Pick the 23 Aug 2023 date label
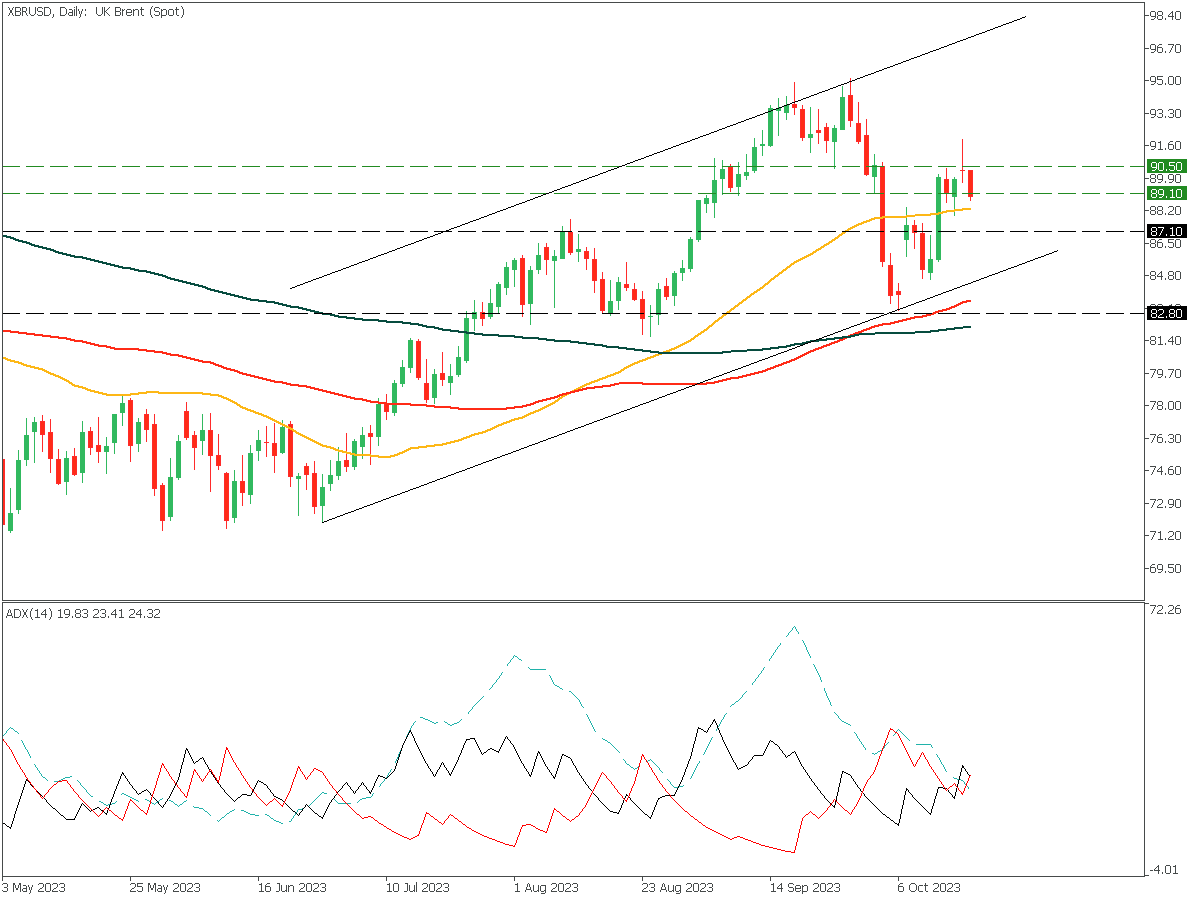Screen dimensions: 1200x900 678,887
